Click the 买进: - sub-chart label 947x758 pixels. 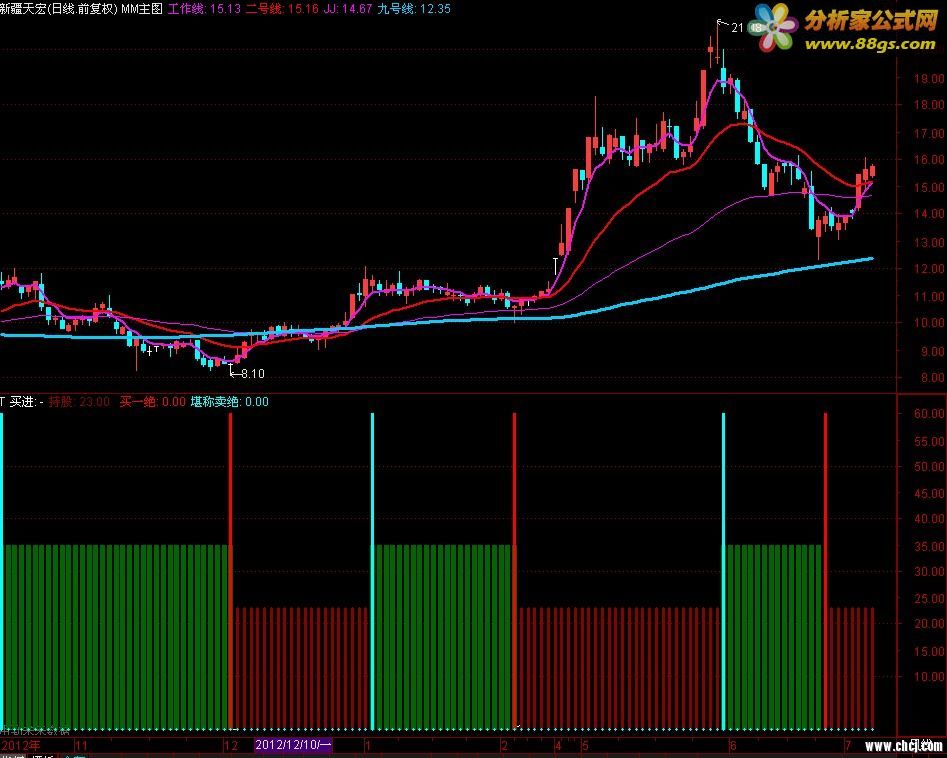coord(25,402)
